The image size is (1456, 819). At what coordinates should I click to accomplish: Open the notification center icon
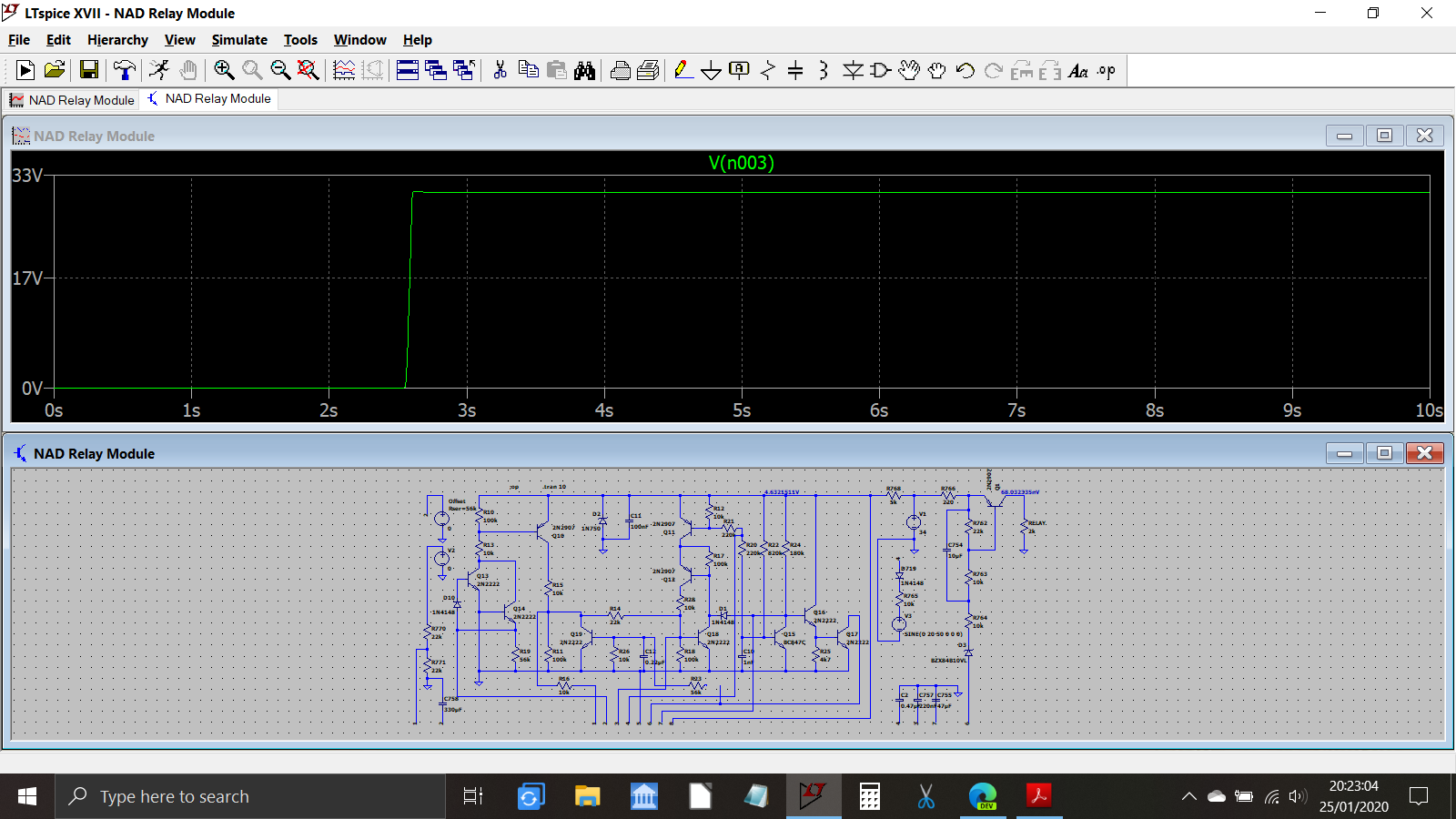(1419, 796)
